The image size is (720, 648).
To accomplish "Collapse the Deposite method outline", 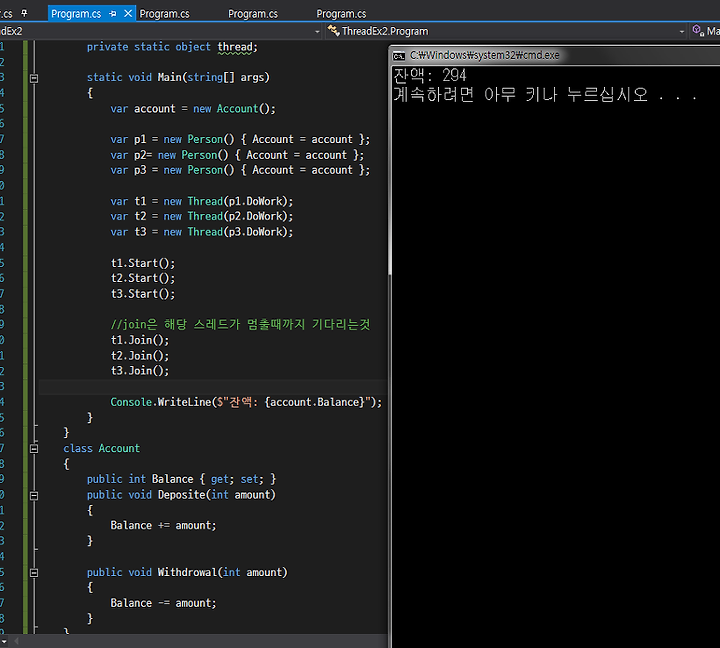I will tap(34, 496).
